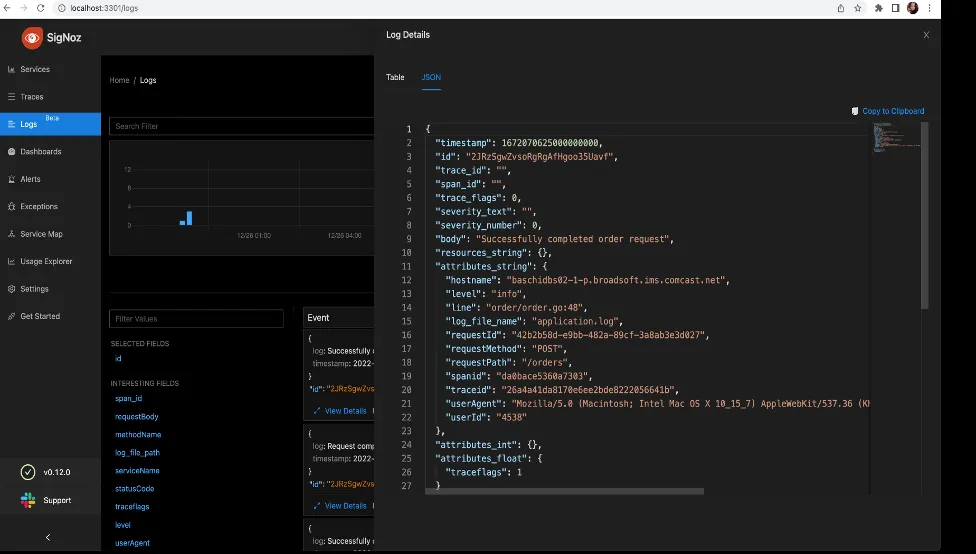Open Settings from the sidebar

pyautogui.click(x=34, y=289)
